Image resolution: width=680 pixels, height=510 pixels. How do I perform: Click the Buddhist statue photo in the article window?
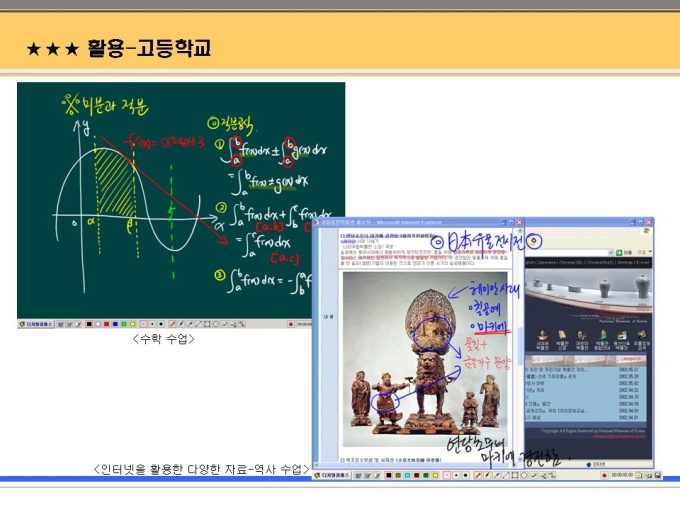click(x=425, y=359)
